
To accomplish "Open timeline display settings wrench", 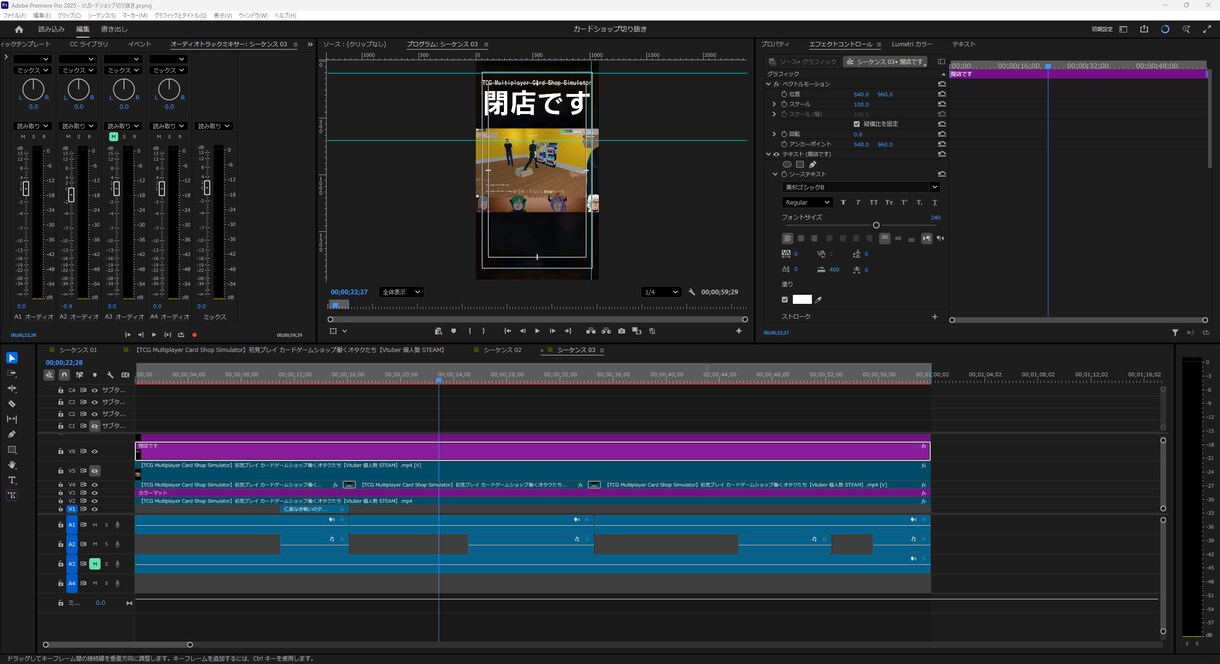I will click(109, 375).
